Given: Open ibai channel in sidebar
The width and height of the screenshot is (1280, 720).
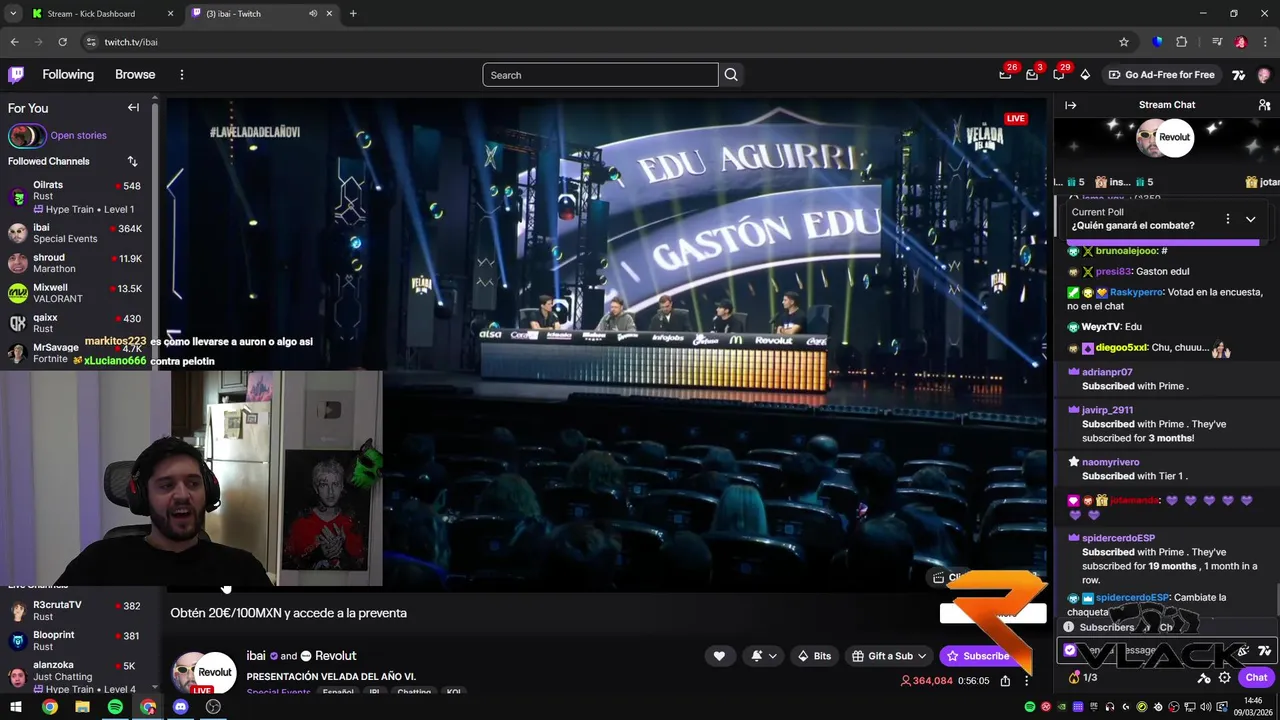Looking at the screenshot, I should (x=75, y=233).
